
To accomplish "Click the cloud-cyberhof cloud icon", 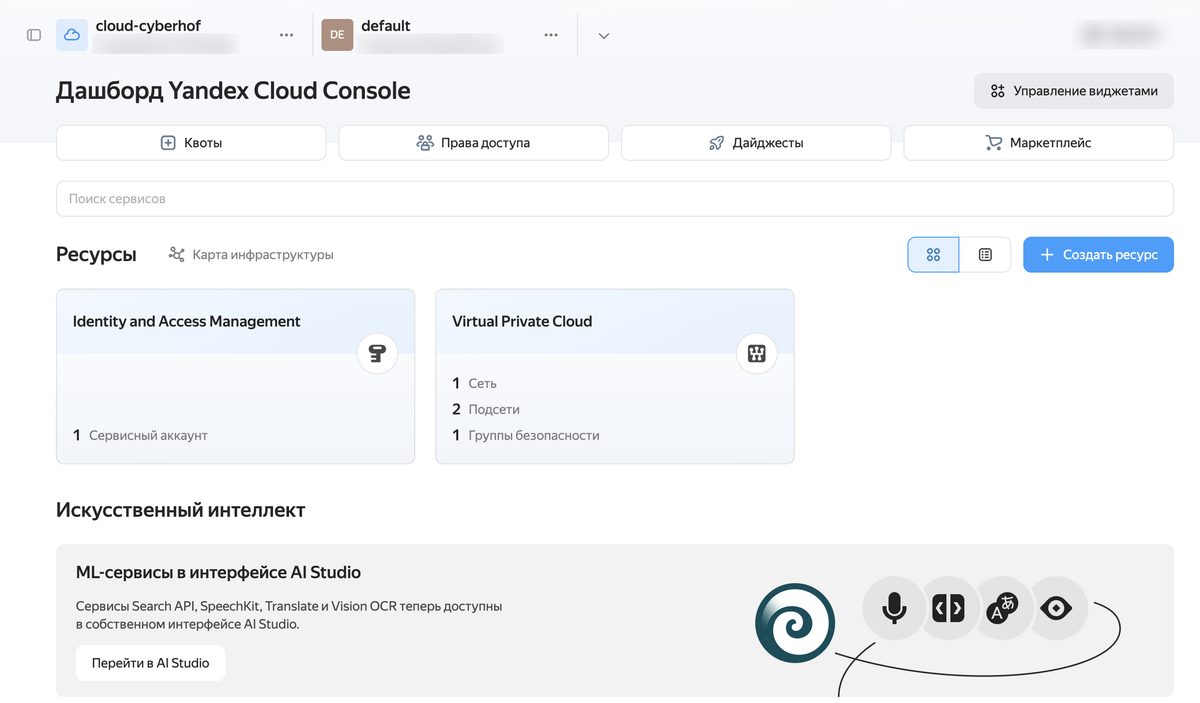I will 72,35.
